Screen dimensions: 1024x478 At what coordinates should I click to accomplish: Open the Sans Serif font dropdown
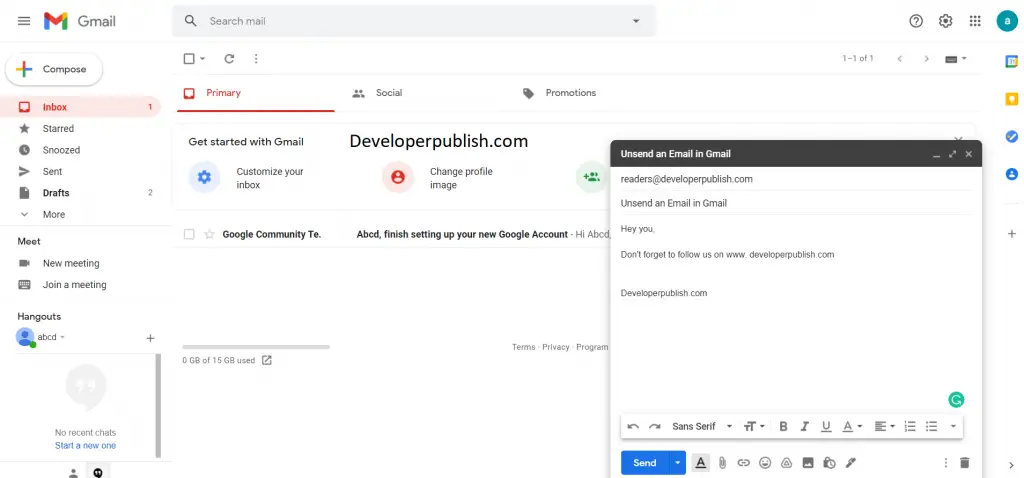tap(702, 426)
